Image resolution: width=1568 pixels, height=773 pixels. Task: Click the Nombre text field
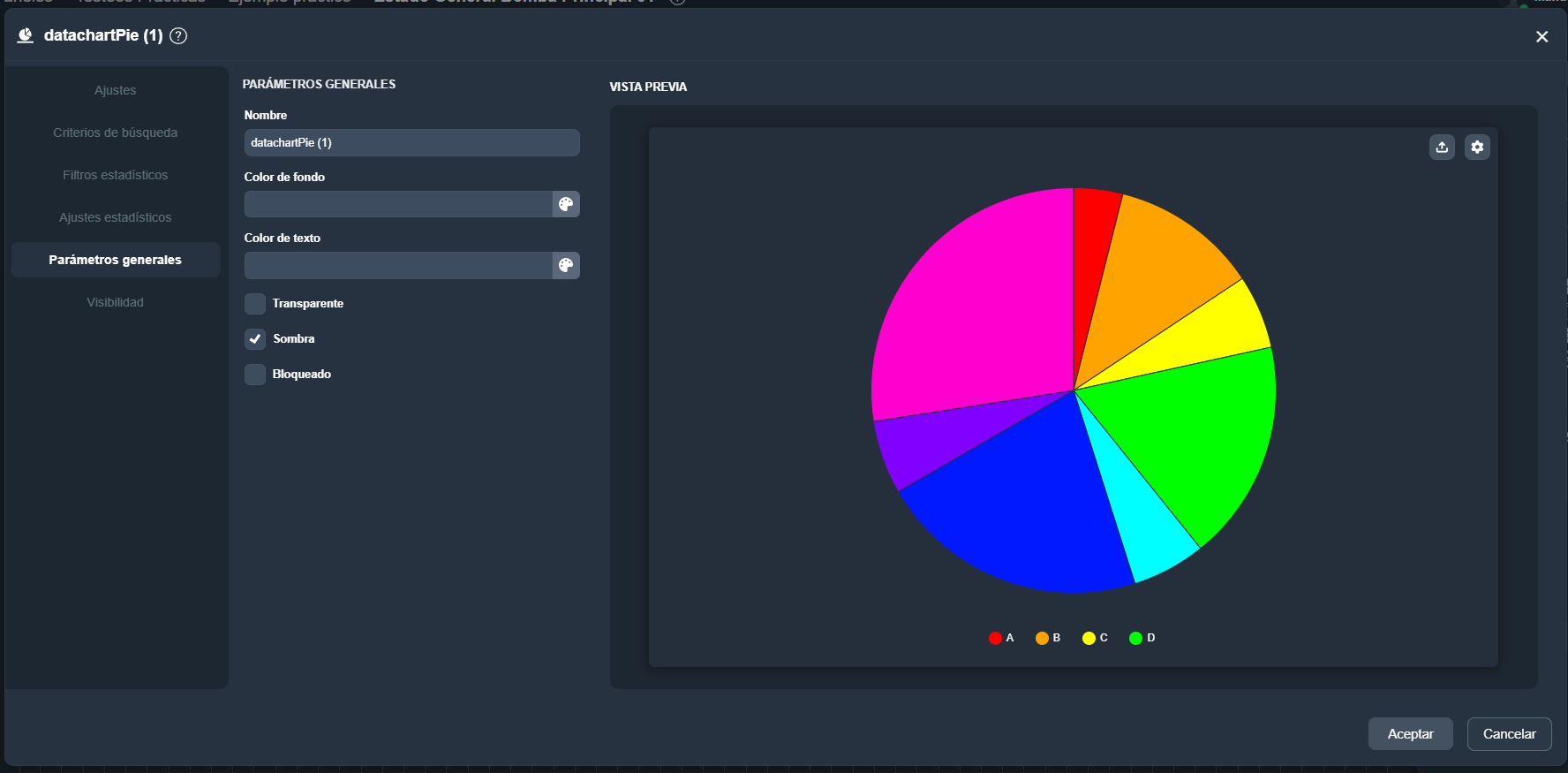411,142
